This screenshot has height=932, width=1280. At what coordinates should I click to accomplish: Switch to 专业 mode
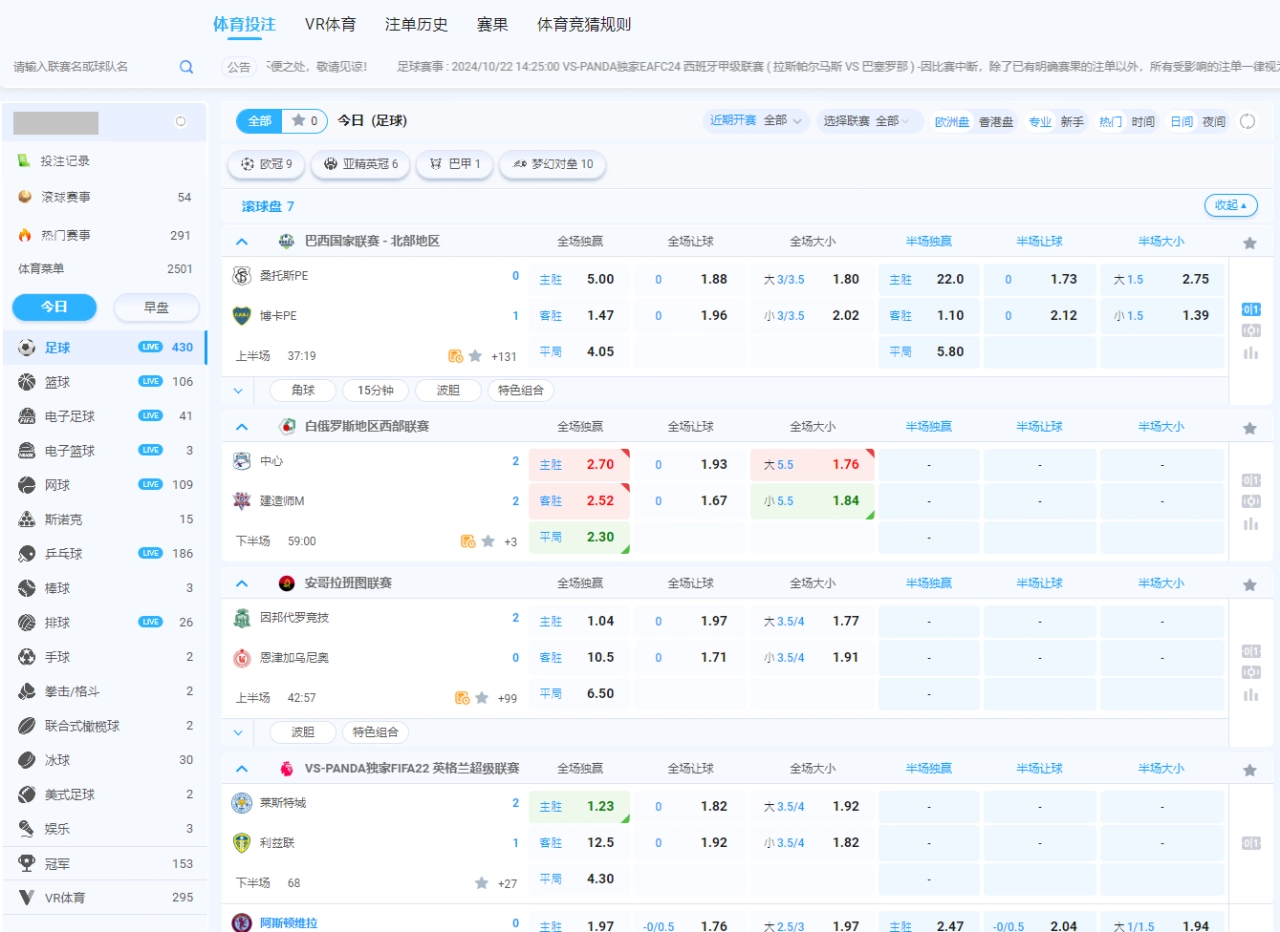[1040, 122]
